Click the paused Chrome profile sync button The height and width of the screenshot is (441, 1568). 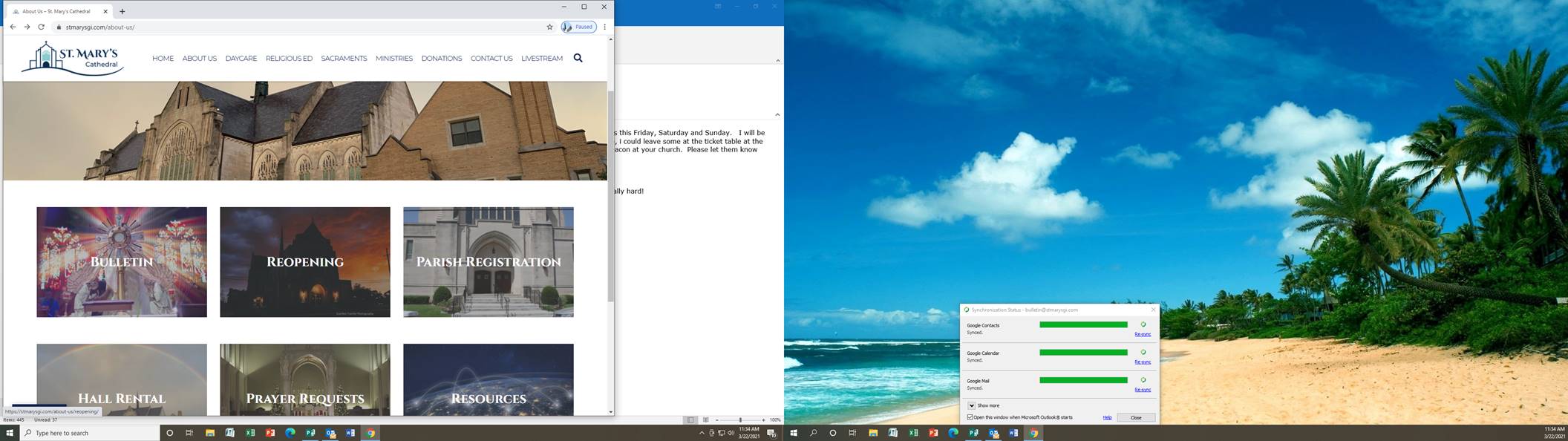[579, 27]
